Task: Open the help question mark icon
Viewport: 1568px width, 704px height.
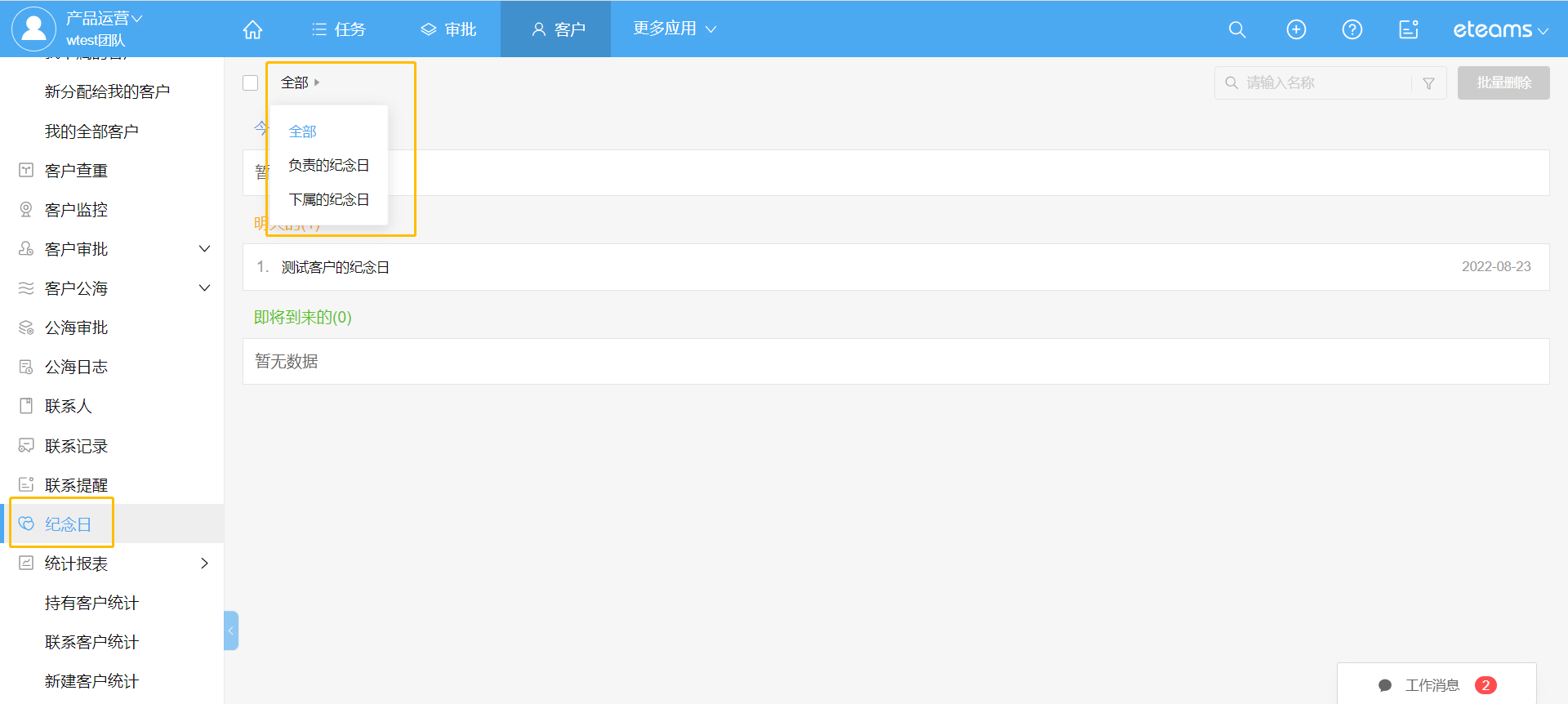Action: 1352,29
